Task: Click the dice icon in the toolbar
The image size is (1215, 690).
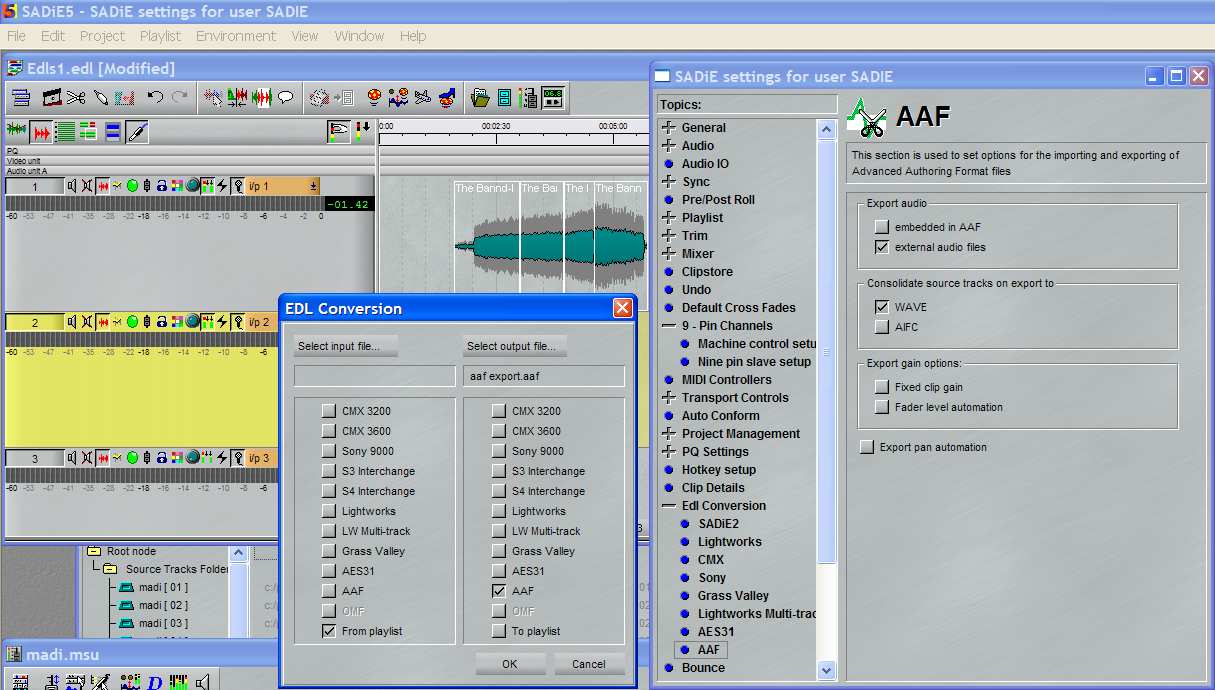Action: [319, 97]
